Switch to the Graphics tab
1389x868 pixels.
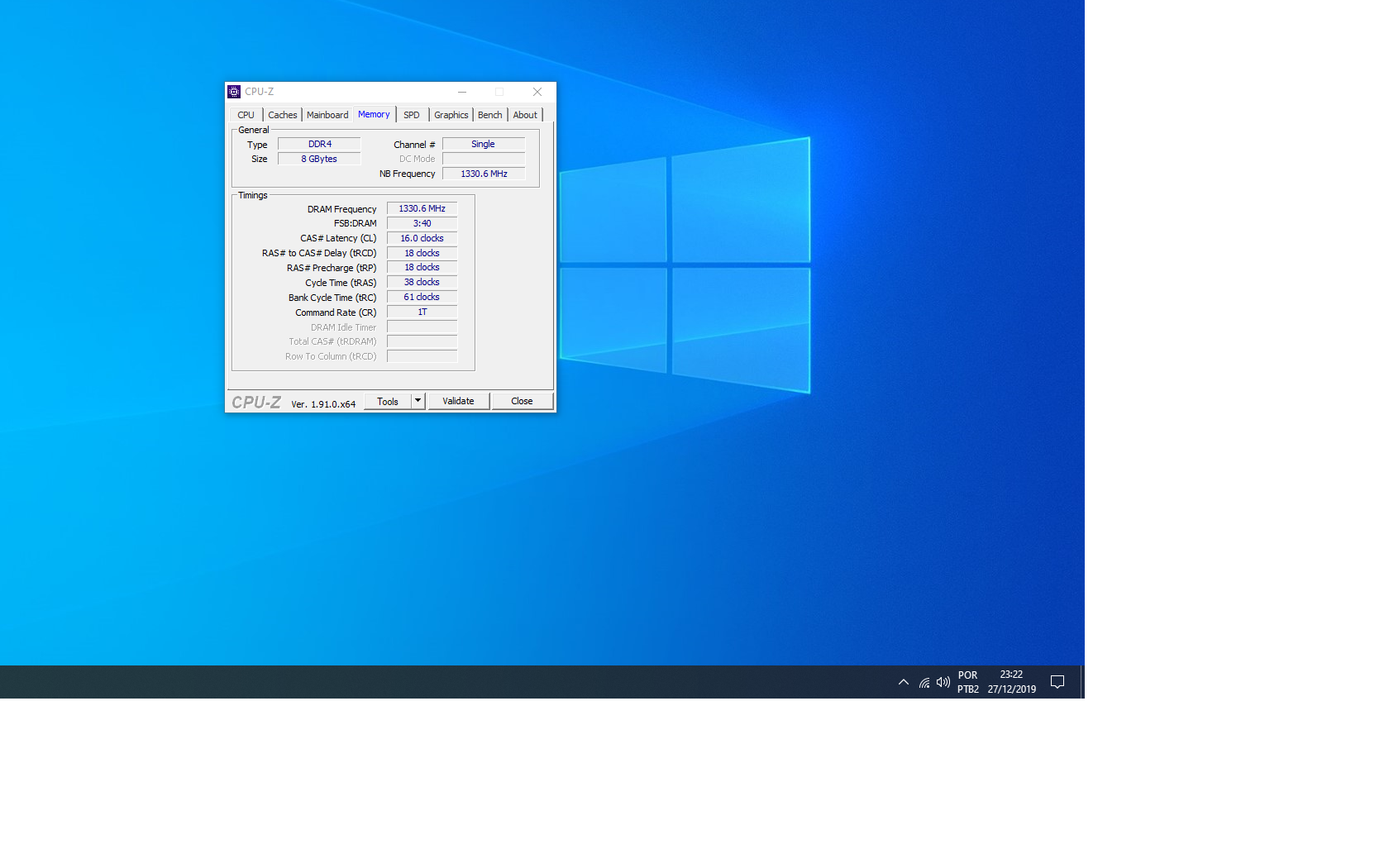tap(451, 115)
